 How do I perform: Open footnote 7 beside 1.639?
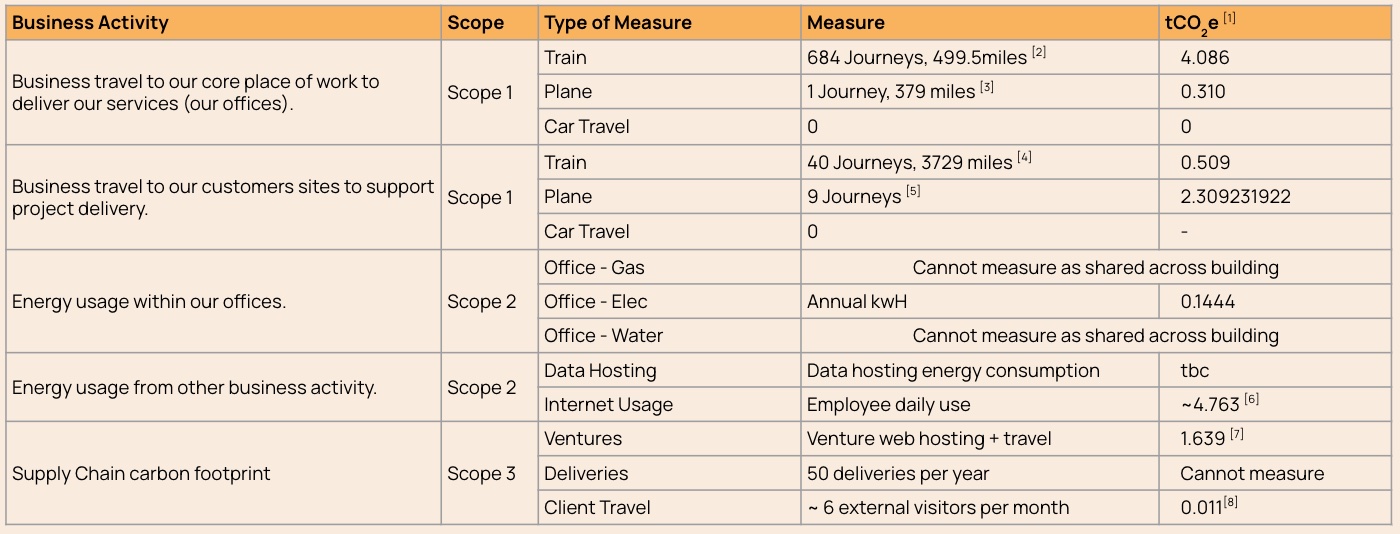[x=1237, y=434]
